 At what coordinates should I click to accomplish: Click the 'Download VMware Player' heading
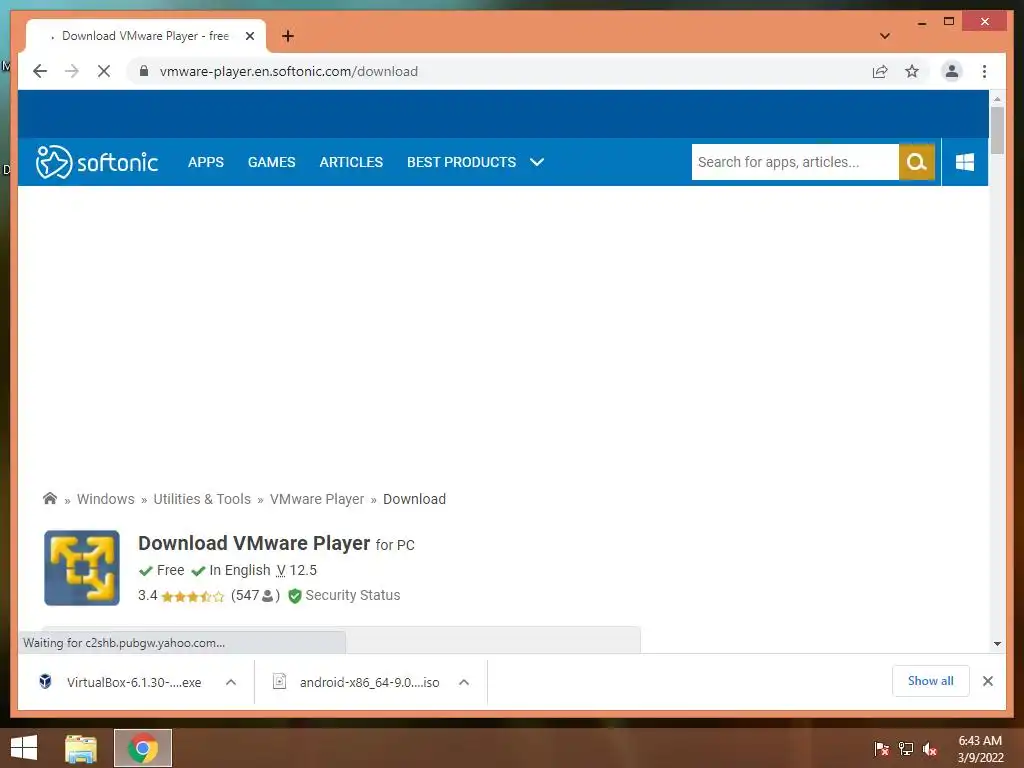coord(254,543)
